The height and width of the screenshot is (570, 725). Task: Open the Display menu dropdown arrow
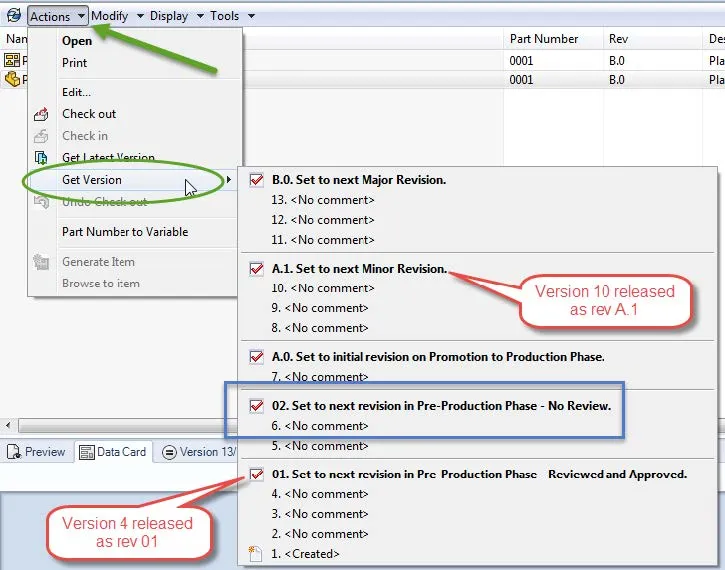point(200,16)
